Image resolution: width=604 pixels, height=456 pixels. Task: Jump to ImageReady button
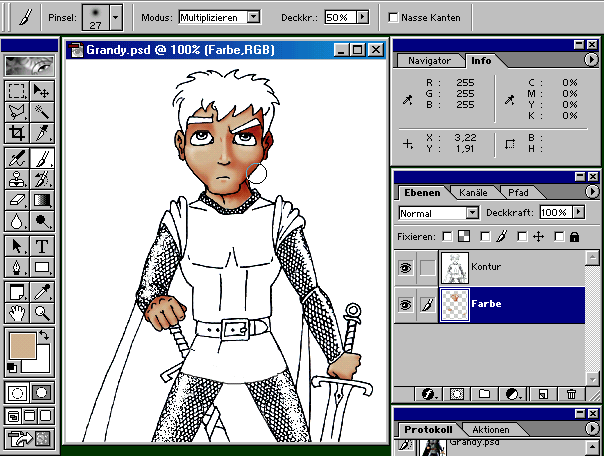(x=29, y=438)
